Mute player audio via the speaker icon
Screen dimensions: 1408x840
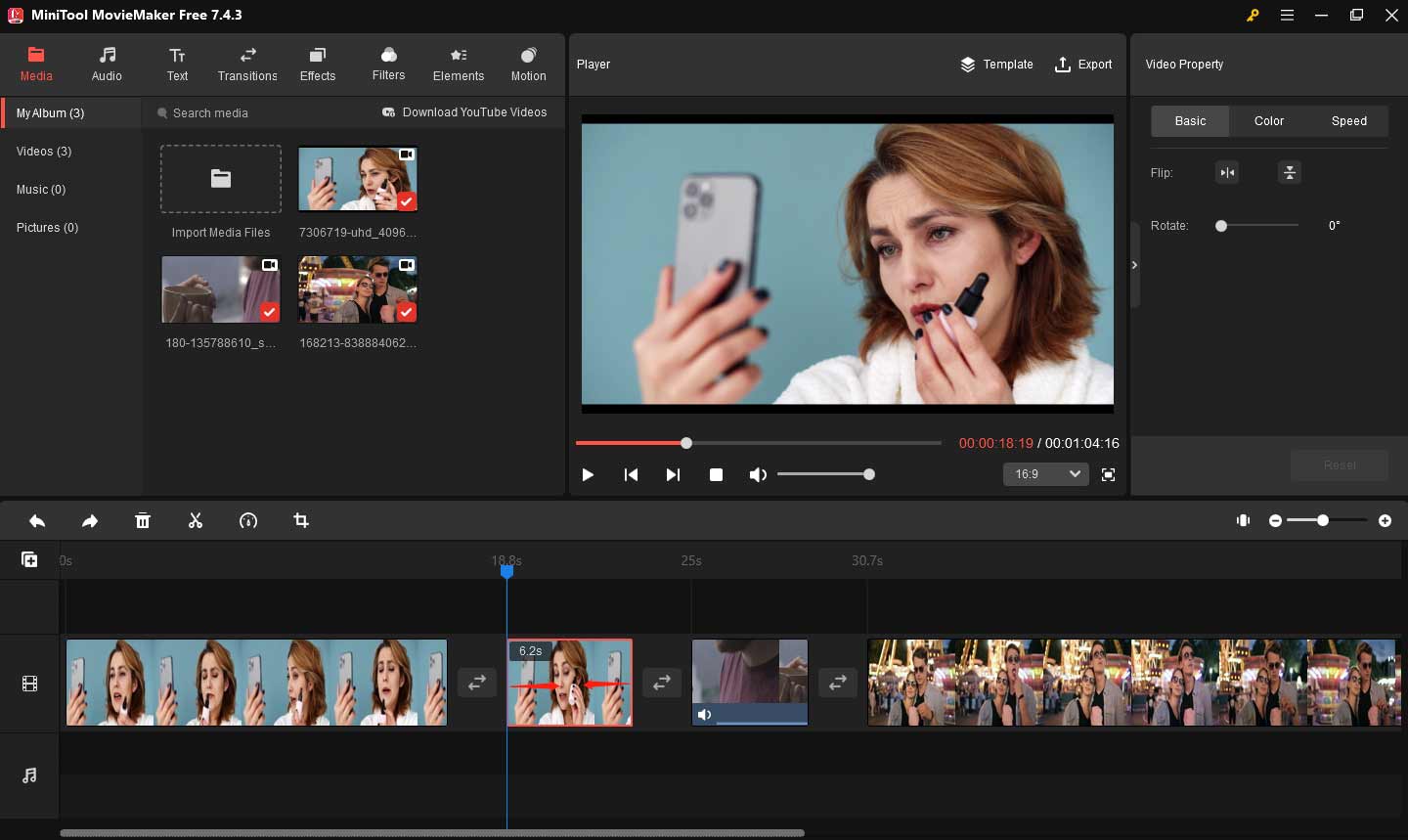(758, 474)
